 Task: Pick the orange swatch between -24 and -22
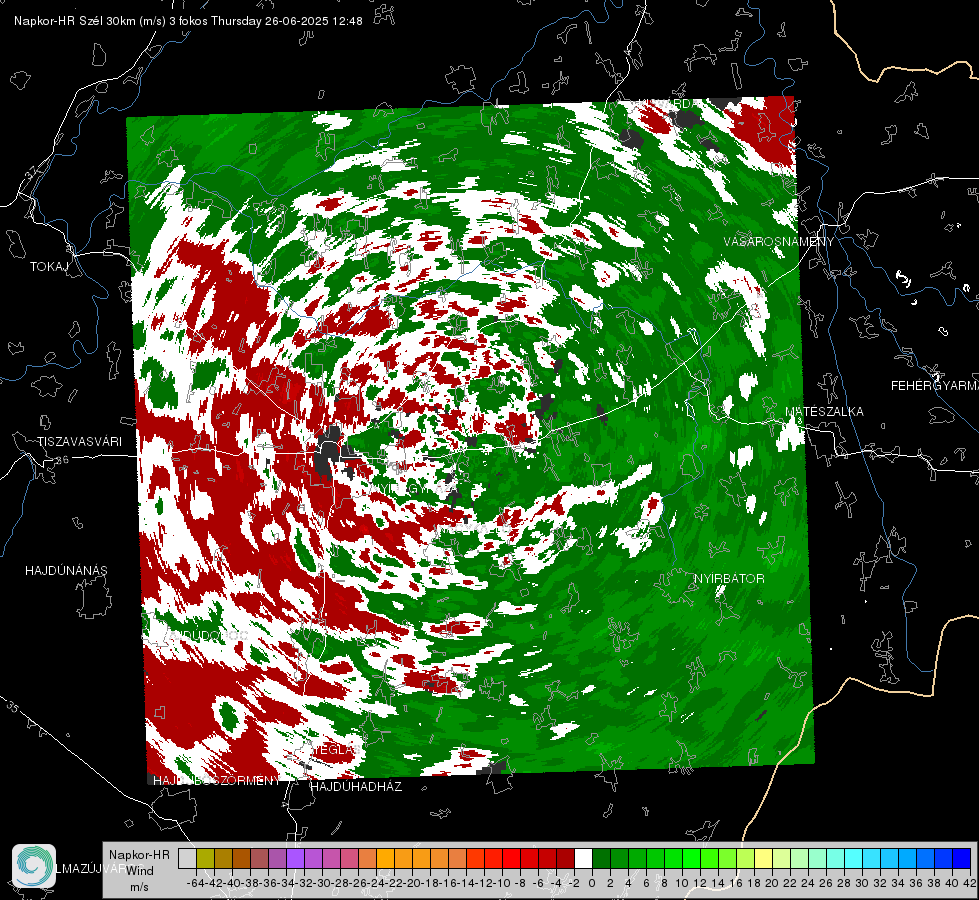(385, 858)
